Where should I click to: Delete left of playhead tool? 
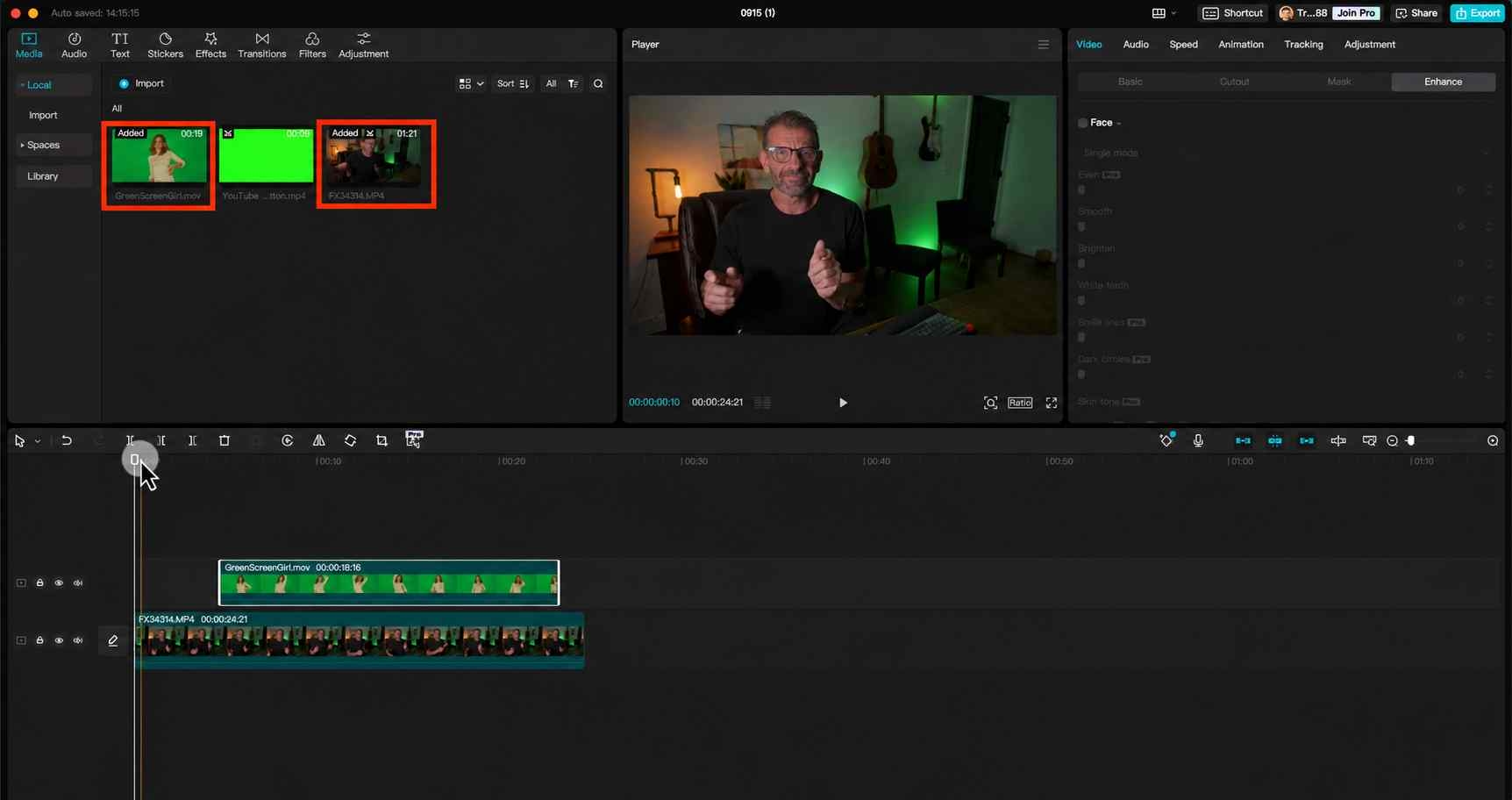coord(161,440)
